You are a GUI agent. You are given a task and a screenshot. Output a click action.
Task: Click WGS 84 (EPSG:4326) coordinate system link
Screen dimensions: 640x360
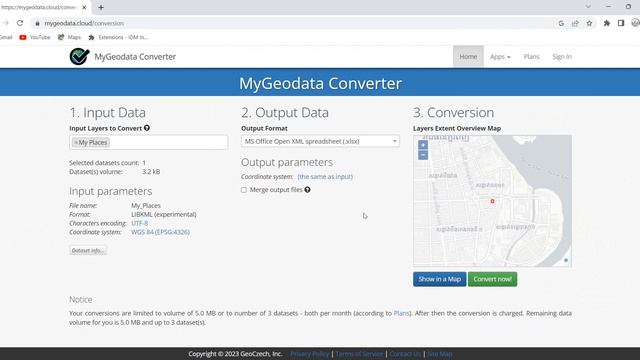[160, 232]
